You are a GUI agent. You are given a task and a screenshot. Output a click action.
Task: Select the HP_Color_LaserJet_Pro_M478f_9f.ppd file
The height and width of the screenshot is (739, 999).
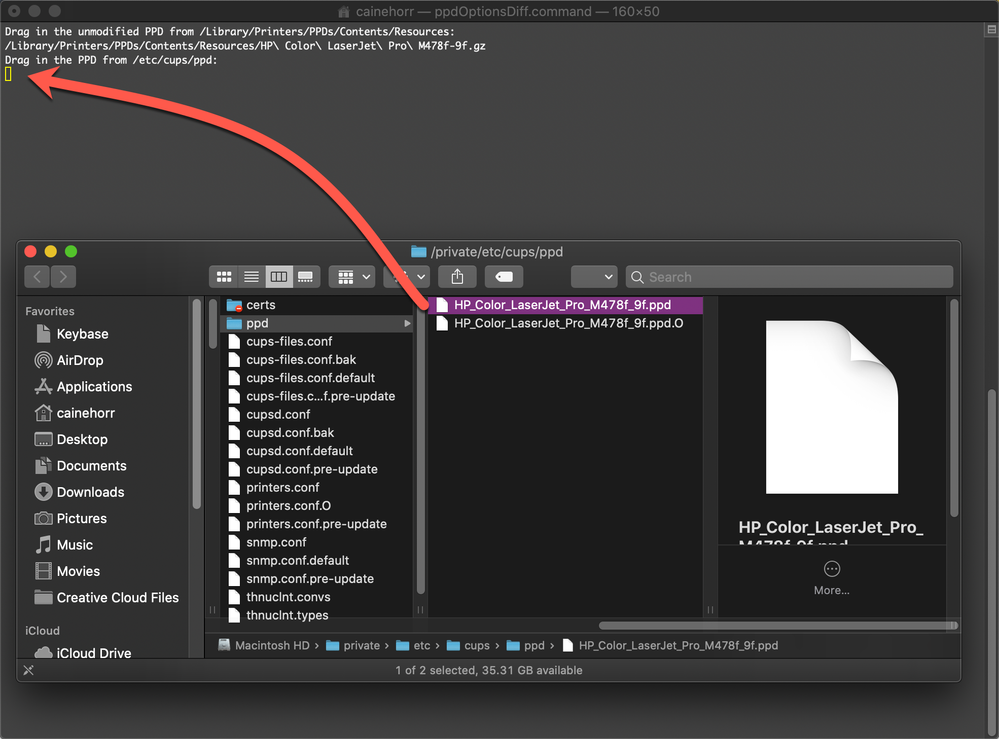[x=566, y=305]
